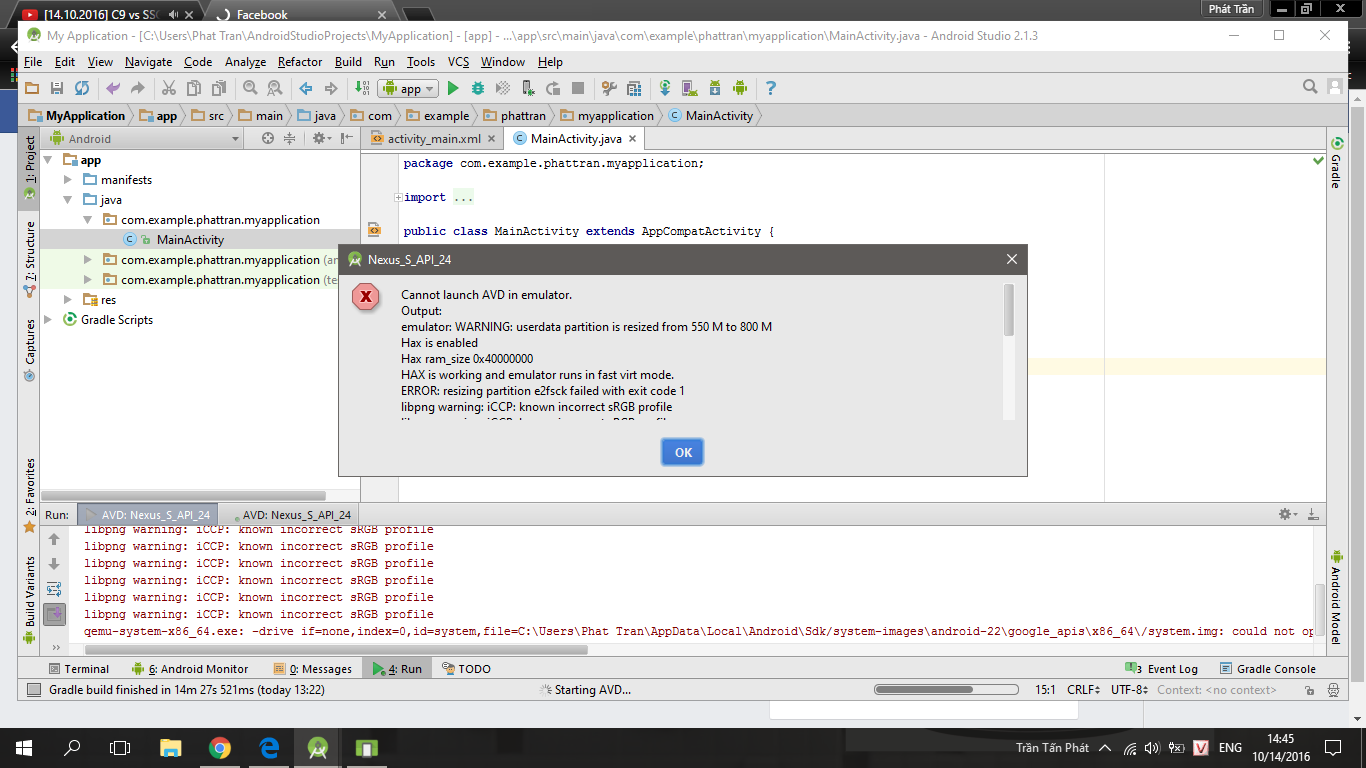Screen dimensions: 1366x768
Task: Open the SDK Manager toolbar icon
Action: [714, 88]
